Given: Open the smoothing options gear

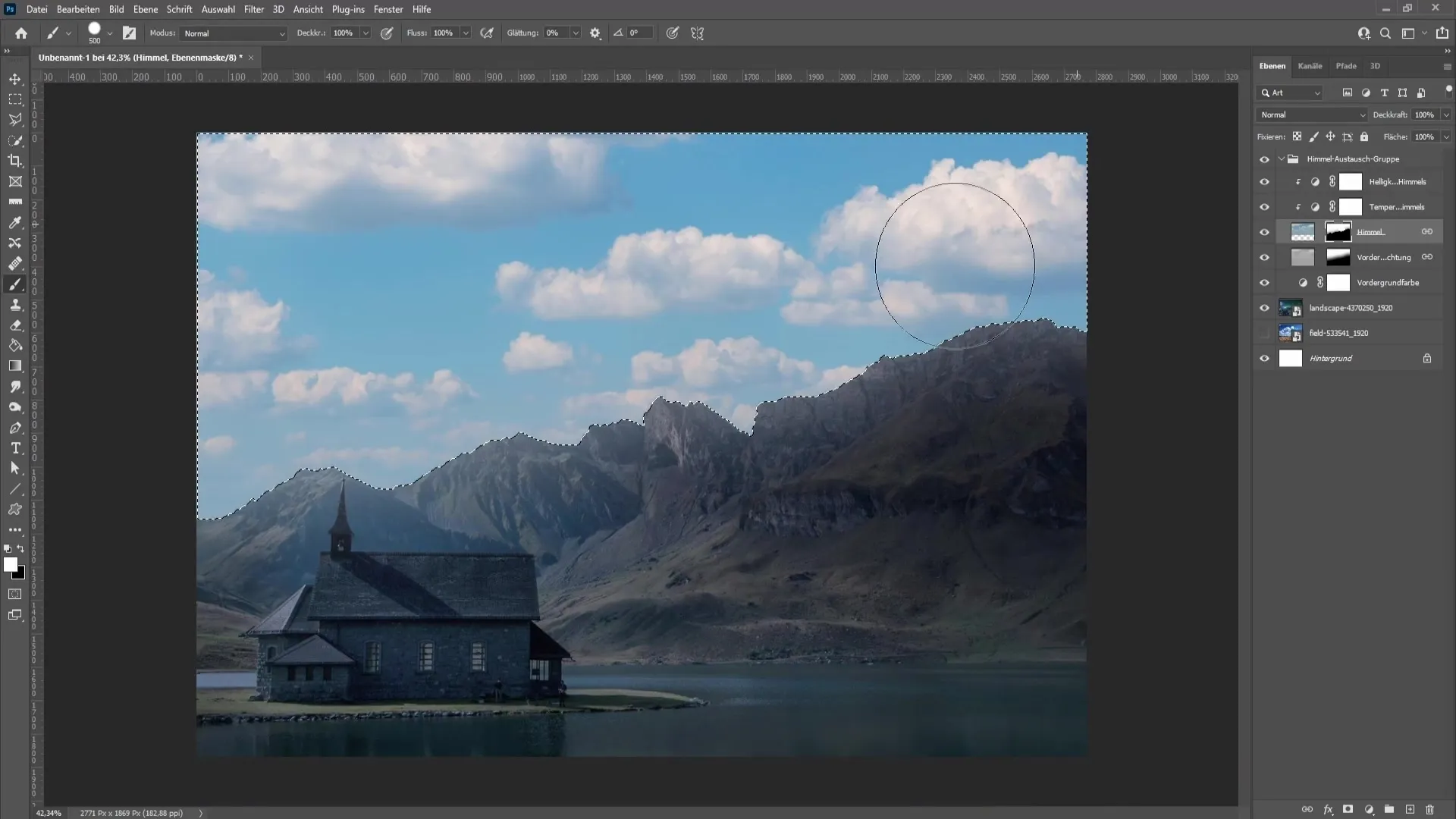Looking at the screenshot, I should pos(595,33).
